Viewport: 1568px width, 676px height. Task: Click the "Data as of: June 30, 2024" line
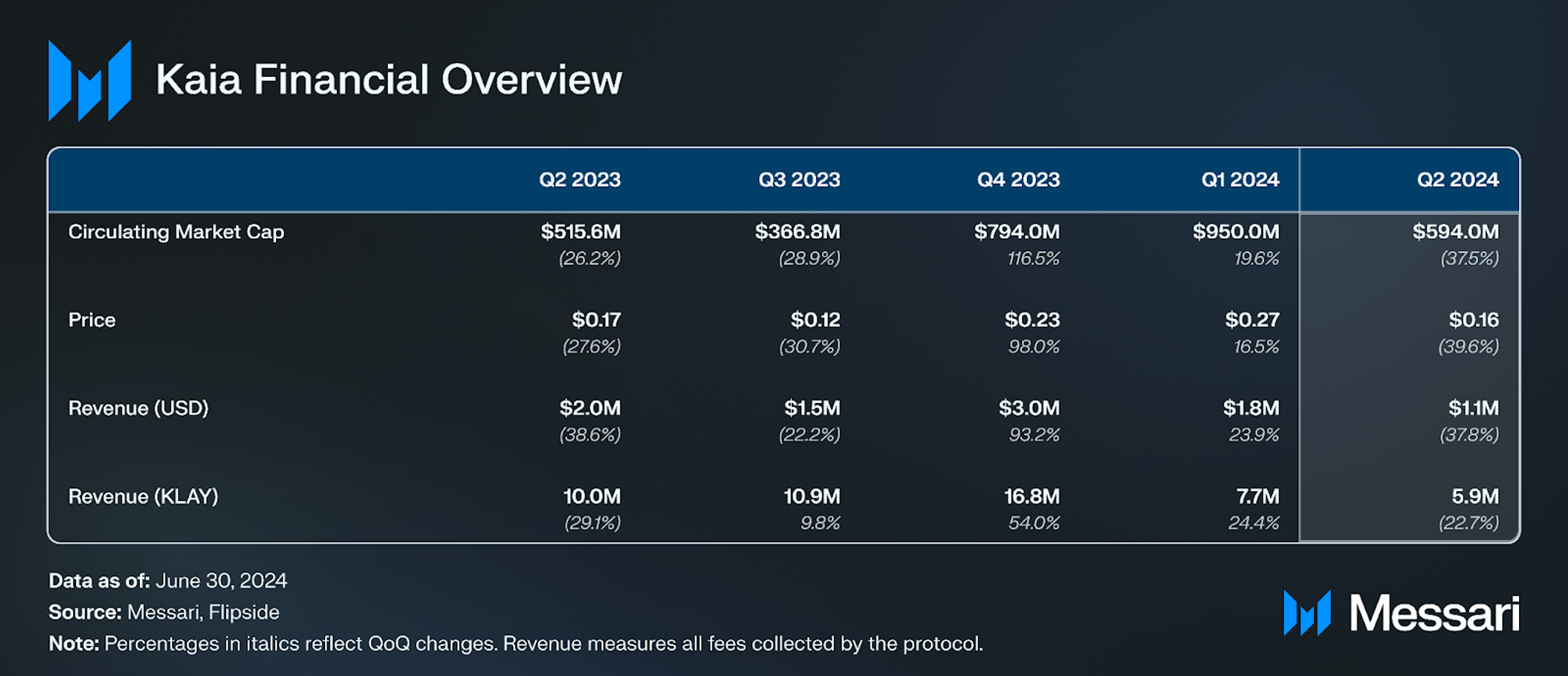[168, 581]
